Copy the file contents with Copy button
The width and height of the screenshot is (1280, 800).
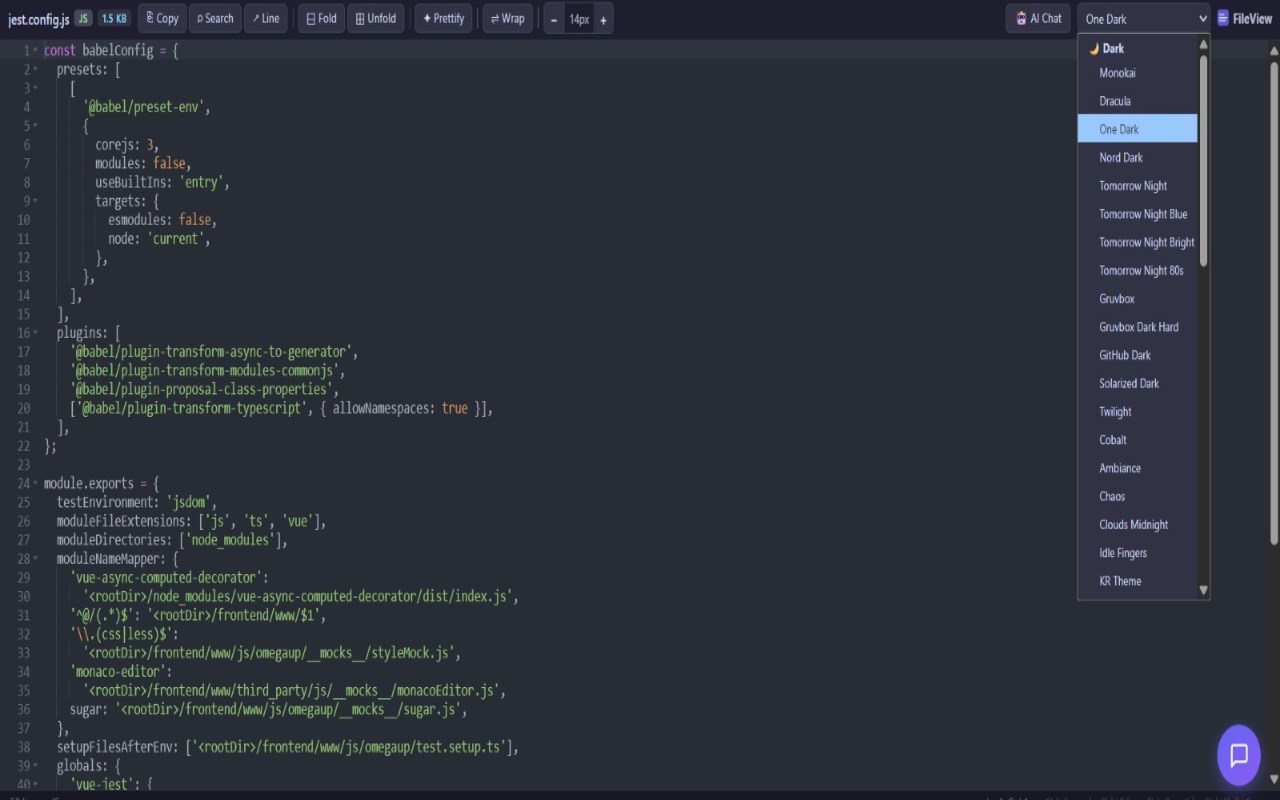162,18
